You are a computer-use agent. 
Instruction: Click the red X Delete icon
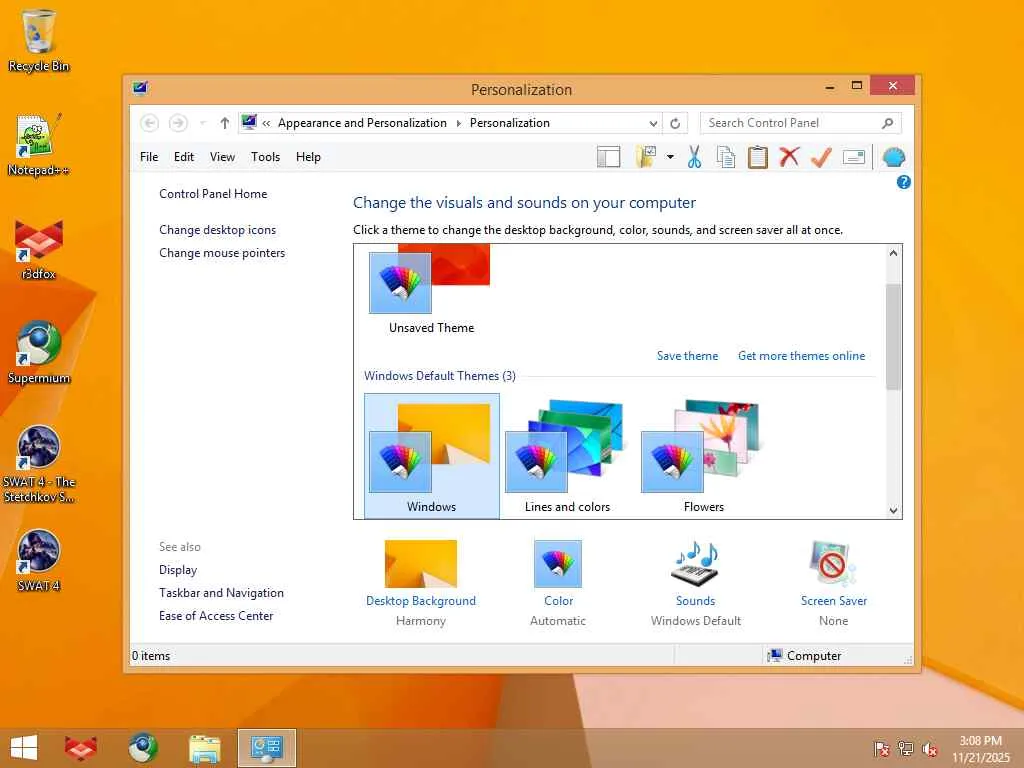(790, 157)
